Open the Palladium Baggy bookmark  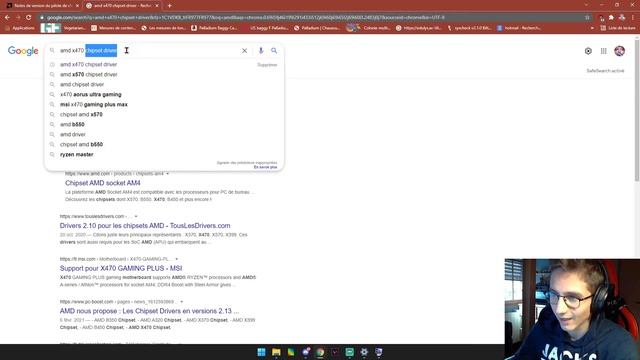point(214,28)
